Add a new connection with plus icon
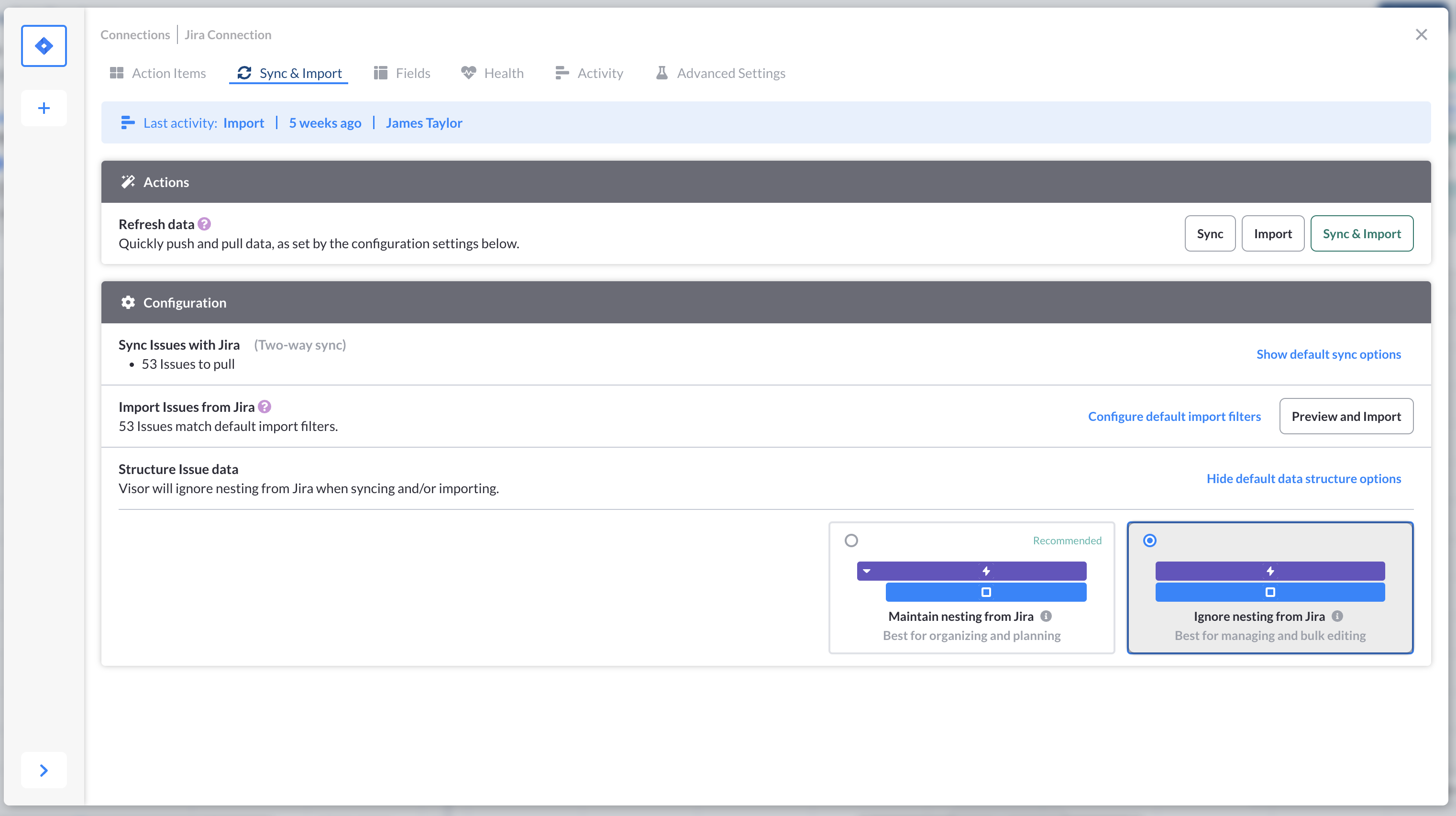Screen dimensions: 1456x816 click(44, 108)
